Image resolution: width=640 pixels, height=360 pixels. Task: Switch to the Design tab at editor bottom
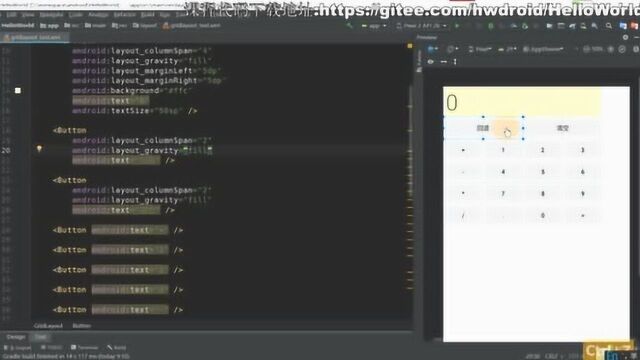[16, 337]
